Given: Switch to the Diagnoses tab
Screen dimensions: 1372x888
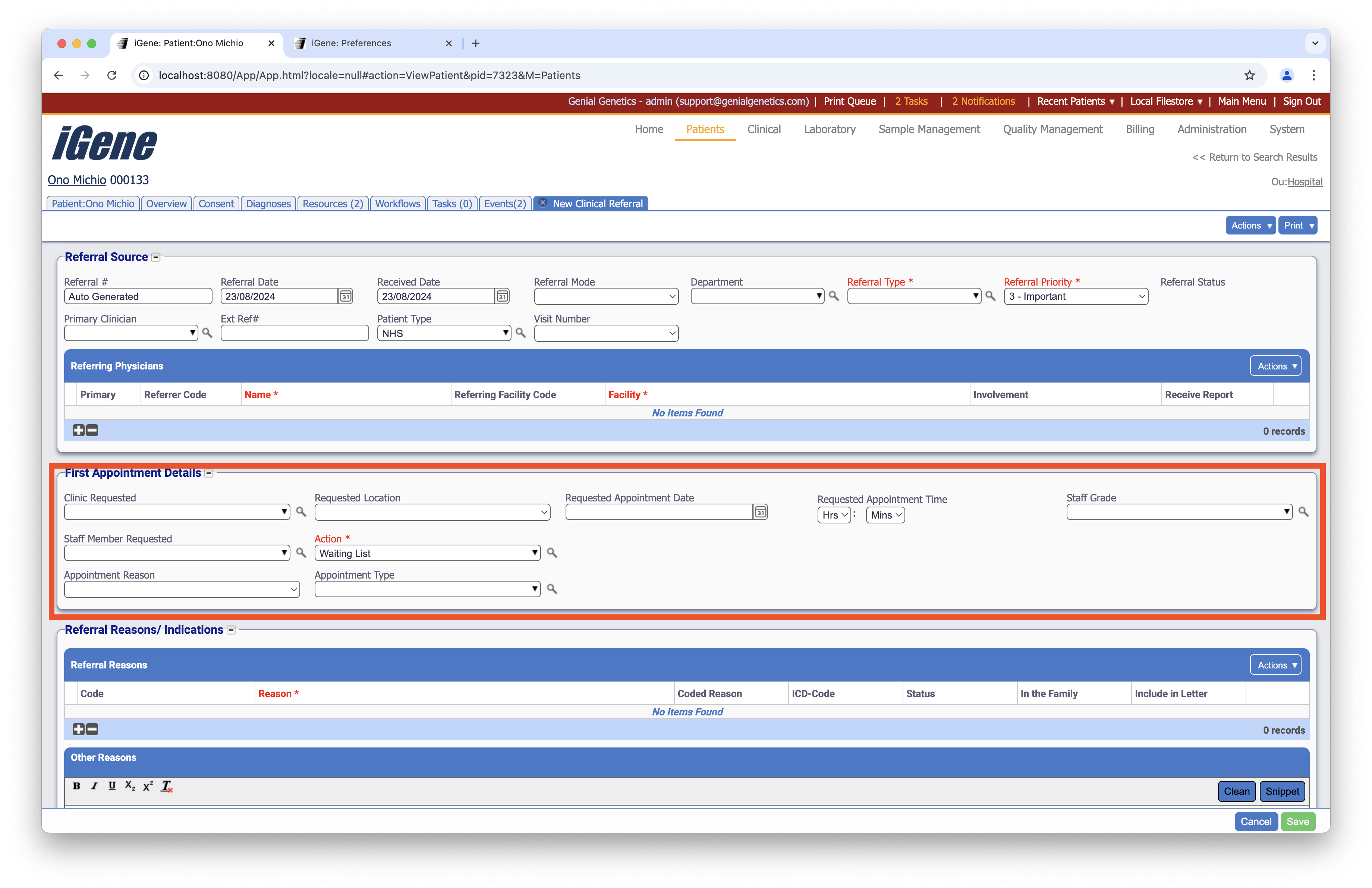Looking at the screenshot, I should [x=268, y=204].
